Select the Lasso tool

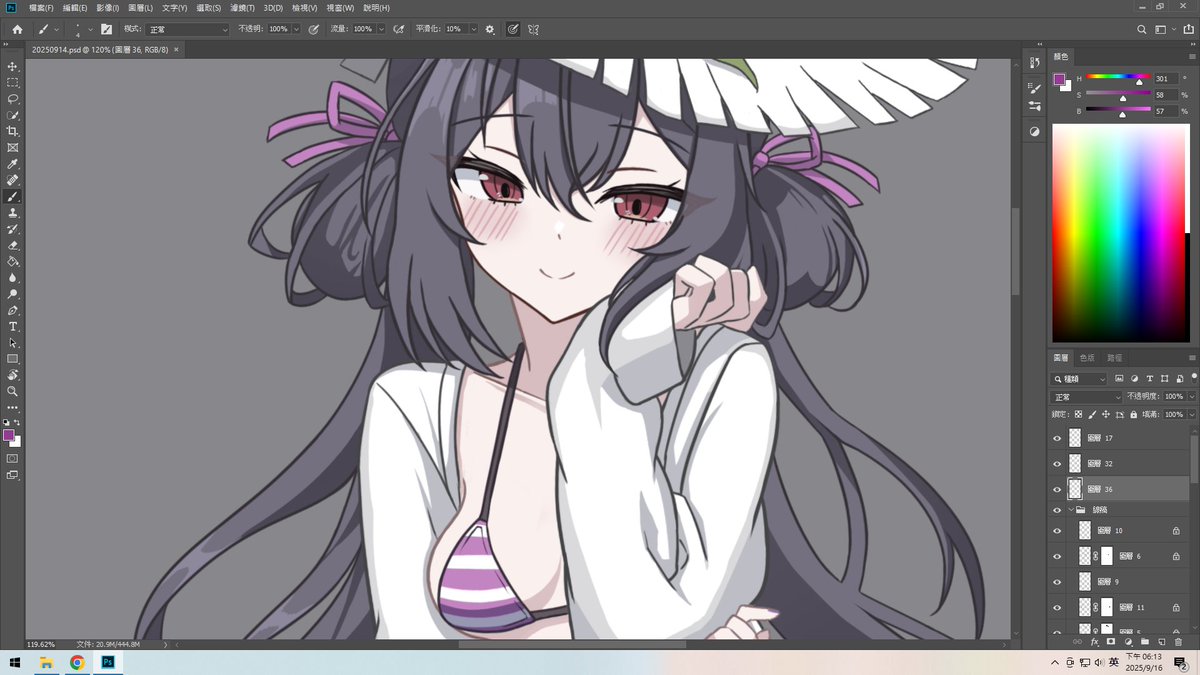(x=13, y=99)
